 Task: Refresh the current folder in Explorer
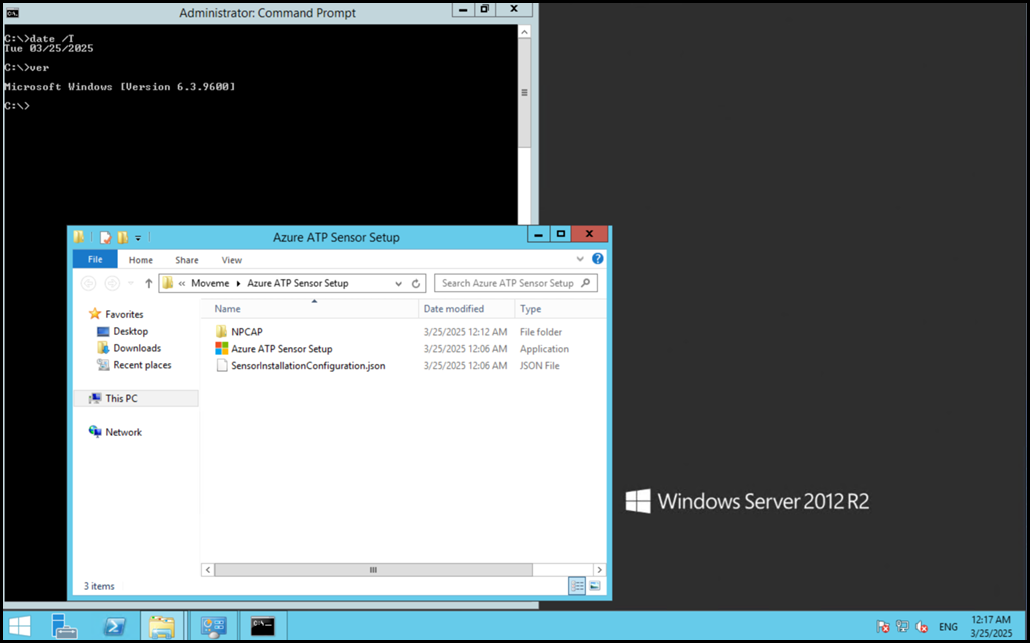click(415, 284)
